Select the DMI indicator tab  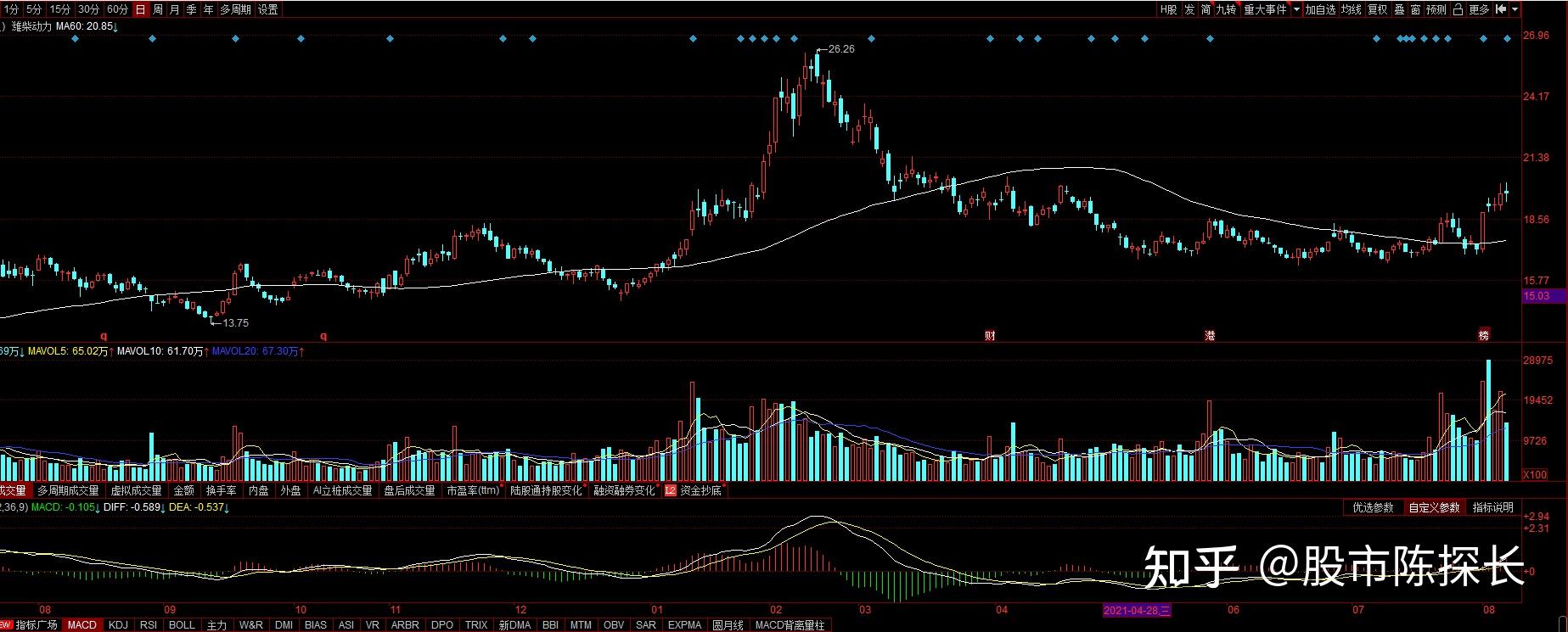[x=284, y=625]
